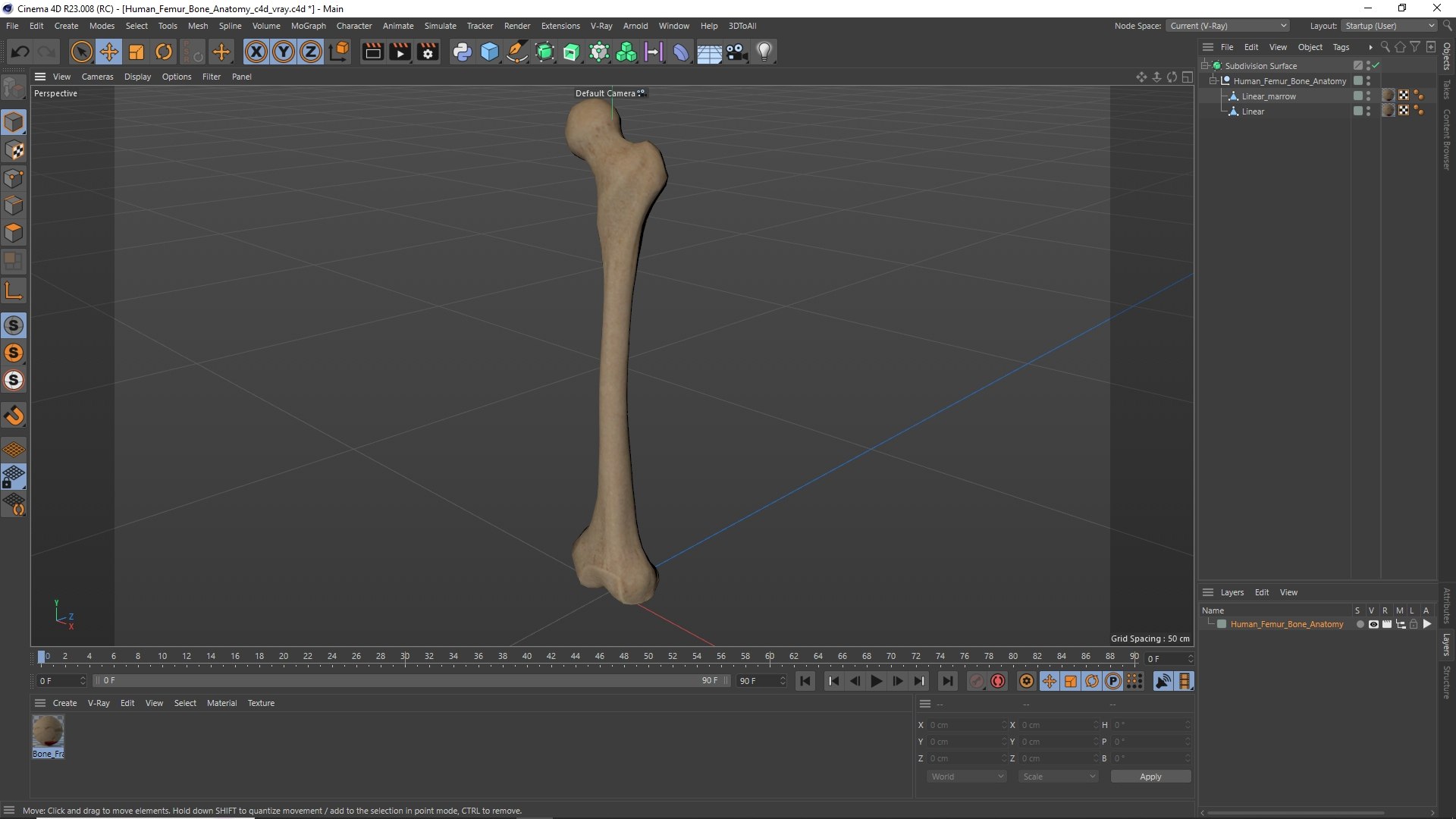Open Object manager hamburger menu
1456x819 pixels.
(x=1208, y=47)
